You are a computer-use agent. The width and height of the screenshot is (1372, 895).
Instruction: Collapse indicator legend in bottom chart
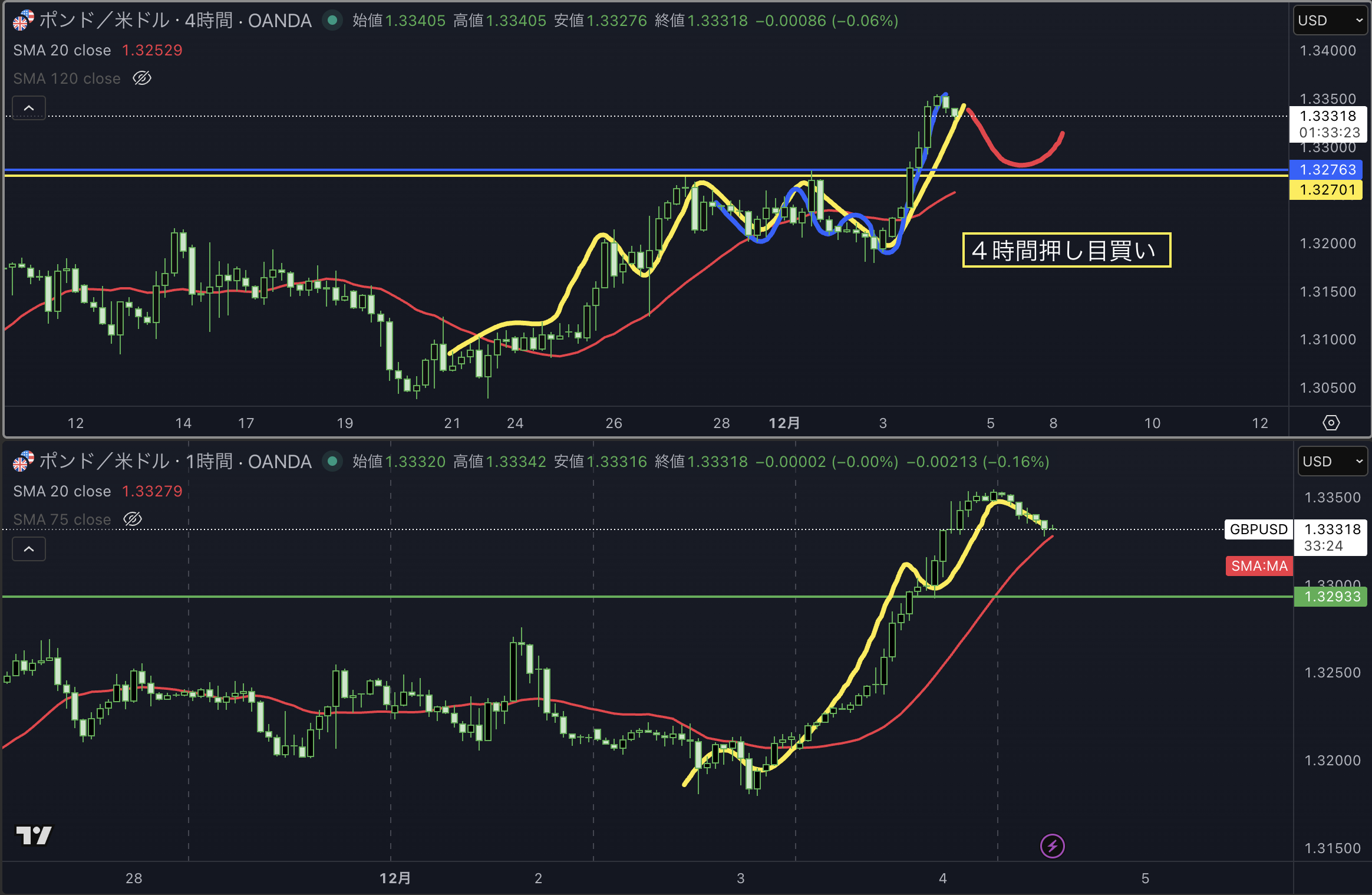pos(29,549)
